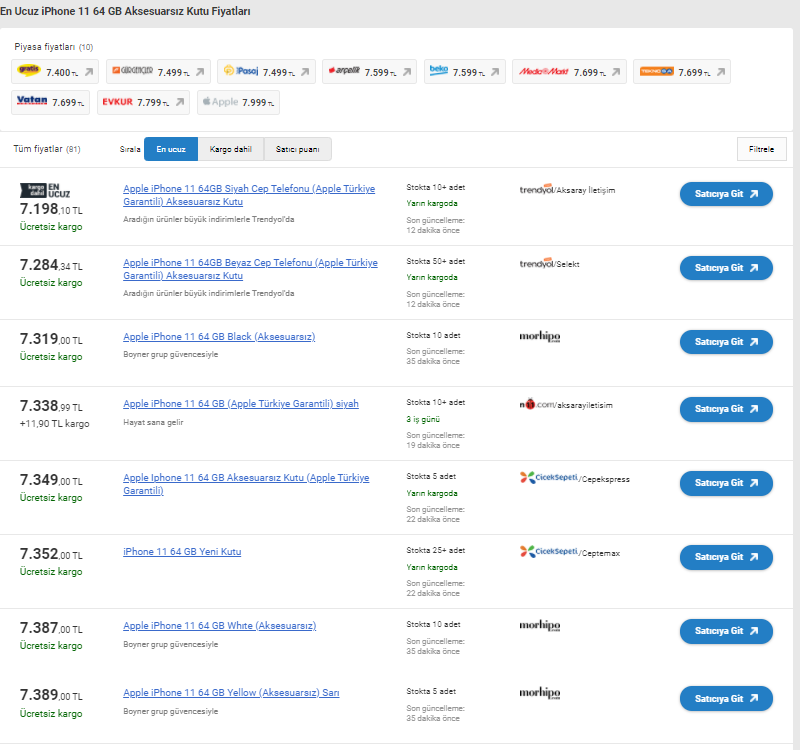Click the 7.352,00 TL price
The height and width of the screenshot is (750, 800).
(x=51, y=554)
